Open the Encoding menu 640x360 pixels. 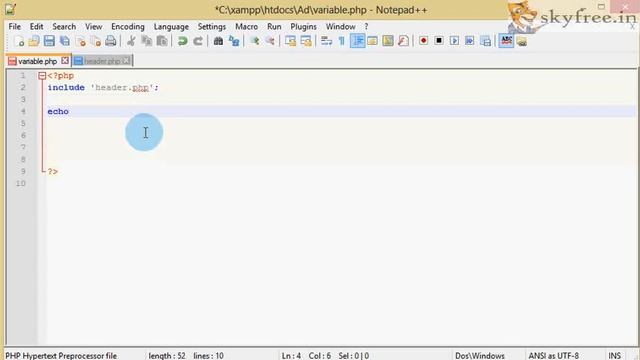128,27
